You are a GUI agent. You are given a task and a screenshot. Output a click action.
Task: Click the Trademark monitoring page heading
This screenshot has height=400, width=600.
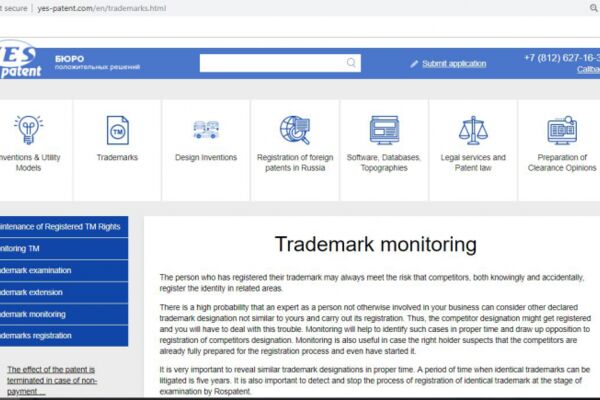(x=375, y=244)
